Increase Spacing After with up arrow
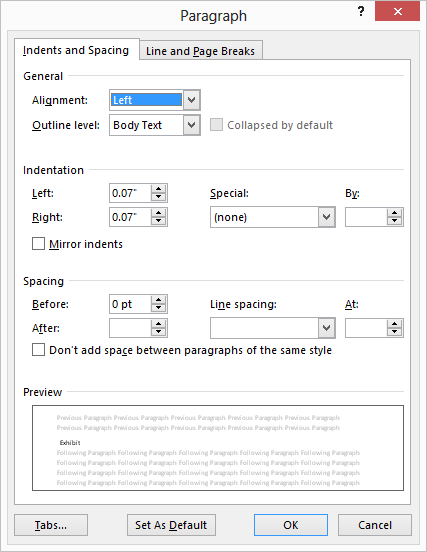The height and width of the screenshot is (552, 427). [x=158, y=324]
